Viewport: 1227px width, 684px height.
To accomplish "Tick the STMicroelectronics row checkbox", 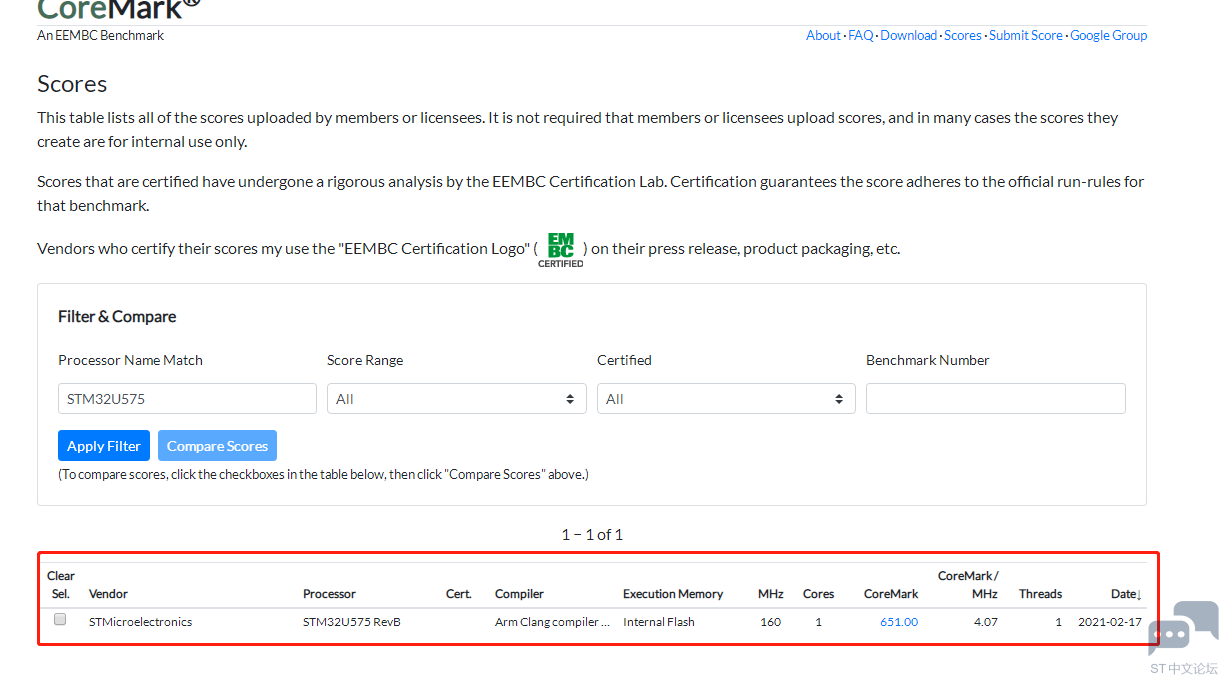I will [x=60, y=620].
